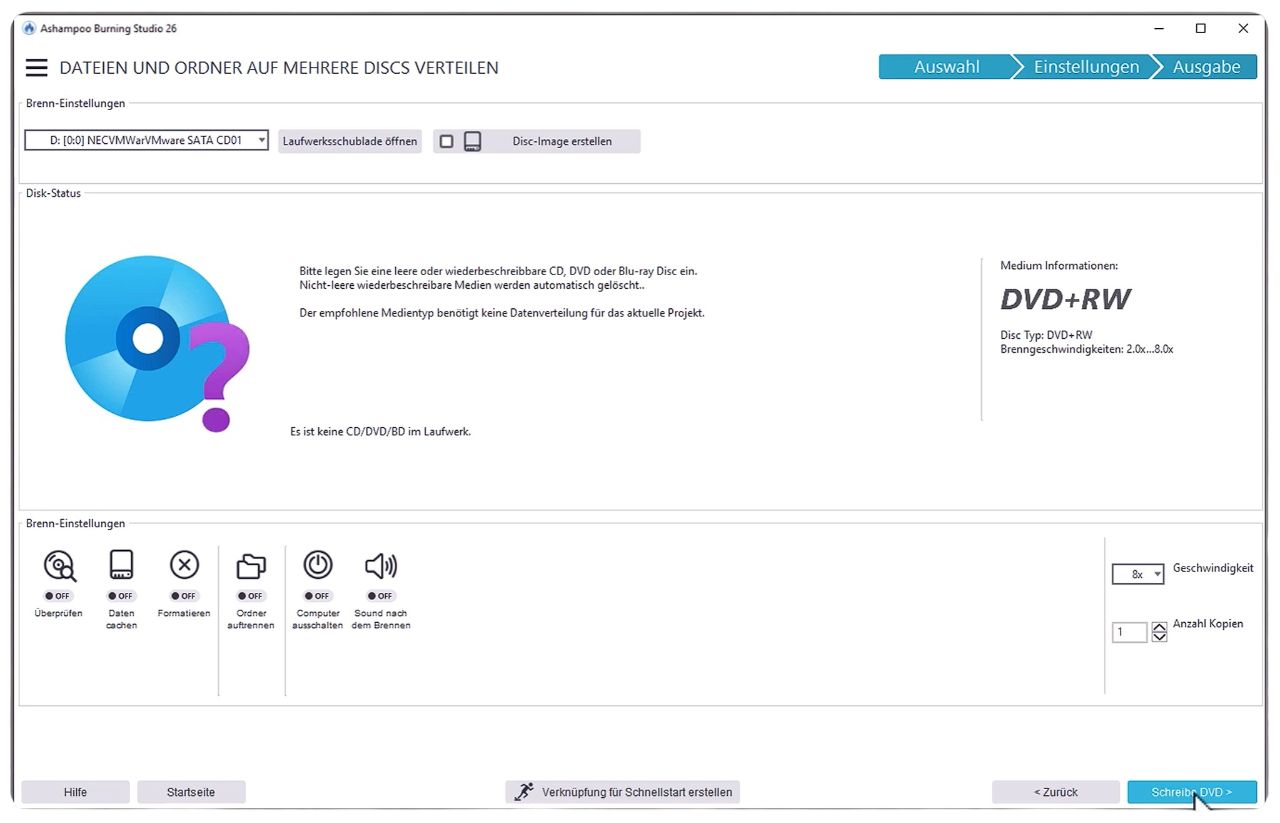The height and width of the screenshot is (823, 1280).
Task: Toggle the Überprüfen OFF switch
Action: (x=58, y=596)
